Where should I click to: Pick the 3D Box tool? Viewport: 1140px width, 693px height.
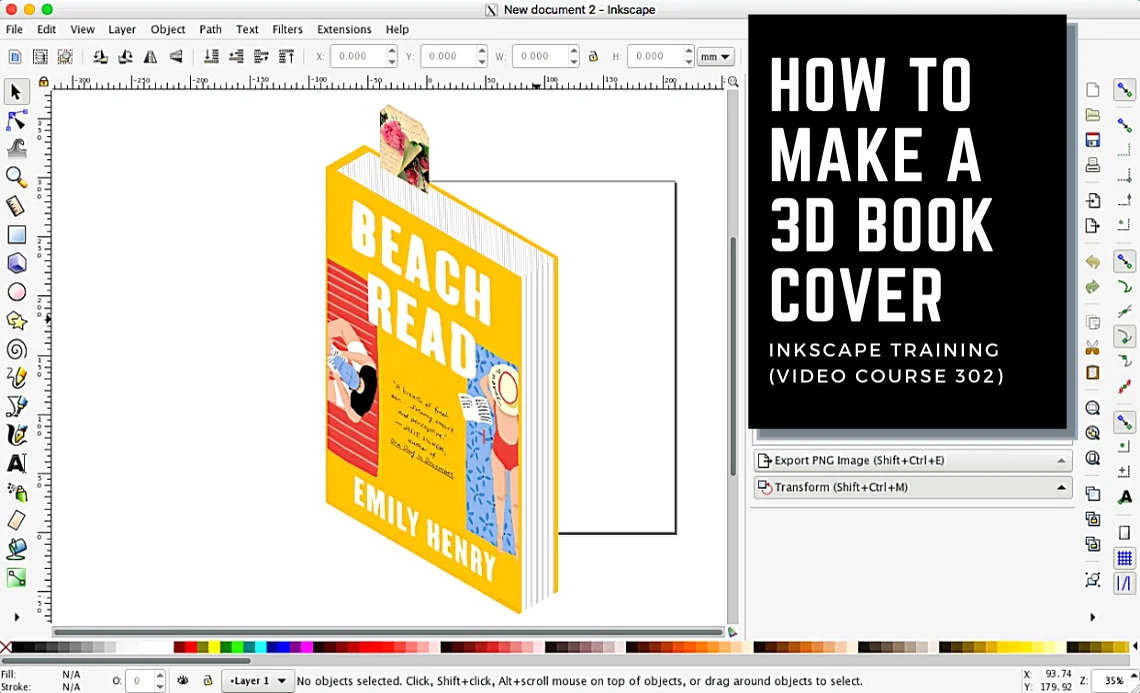(x=16, y=264)
